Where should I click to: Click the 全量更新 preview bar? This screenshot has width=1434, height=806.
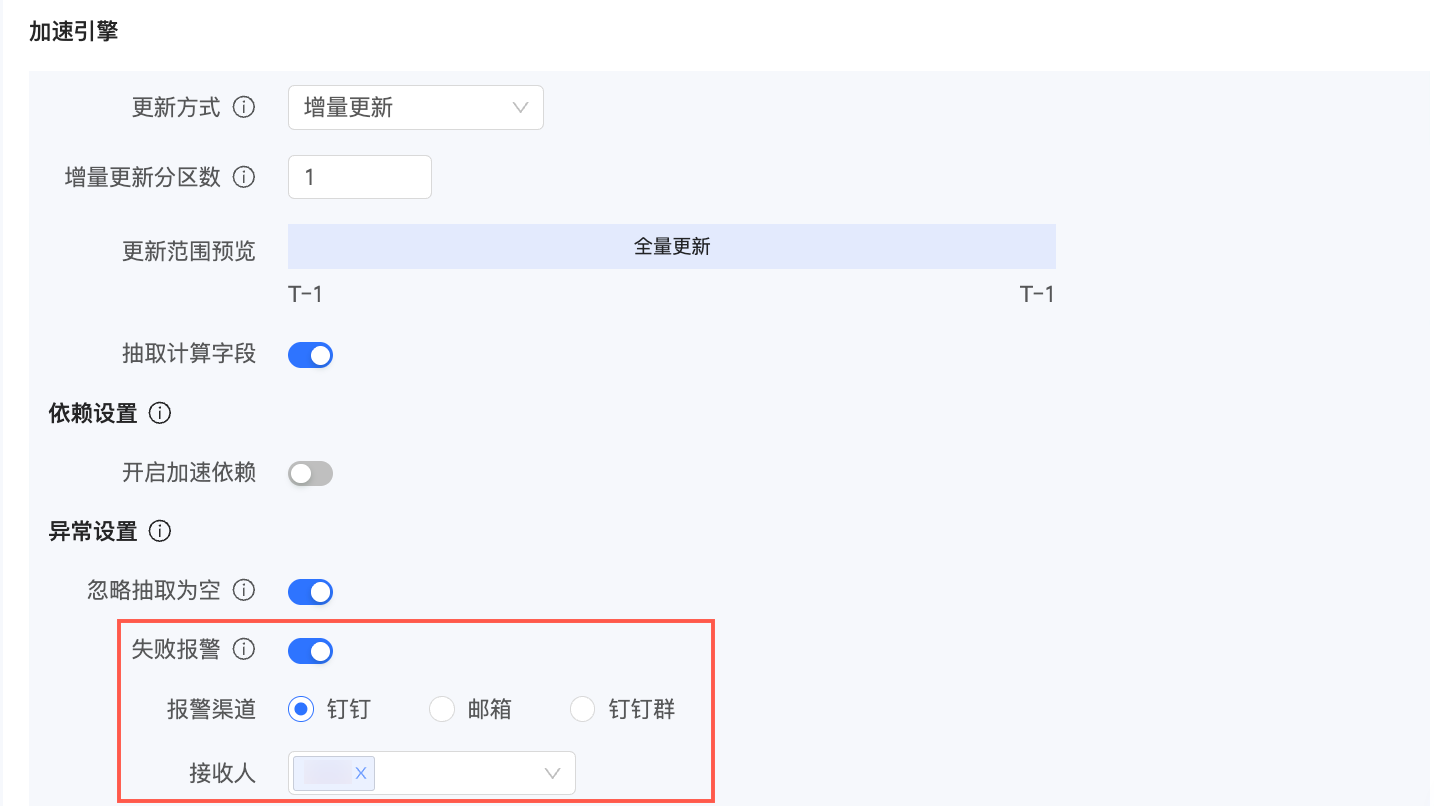coord(672,246)
